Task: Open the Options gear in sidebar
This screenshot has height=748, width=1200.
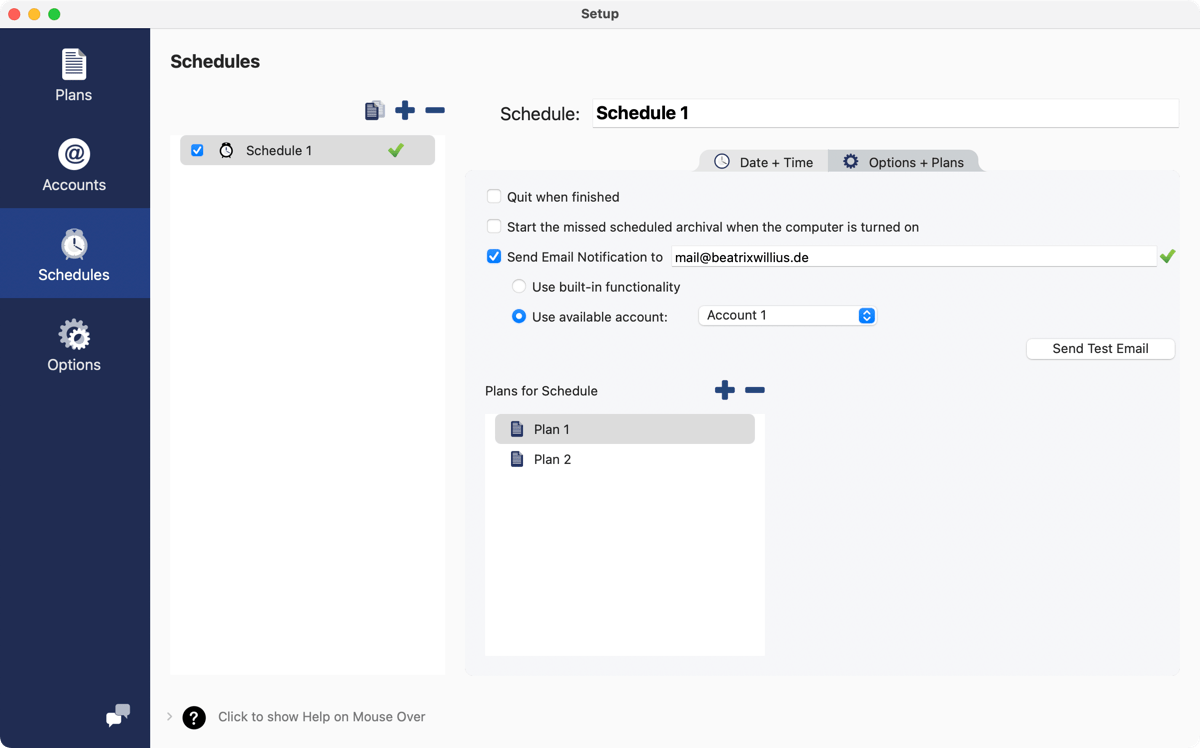Action: coord(74,345)
